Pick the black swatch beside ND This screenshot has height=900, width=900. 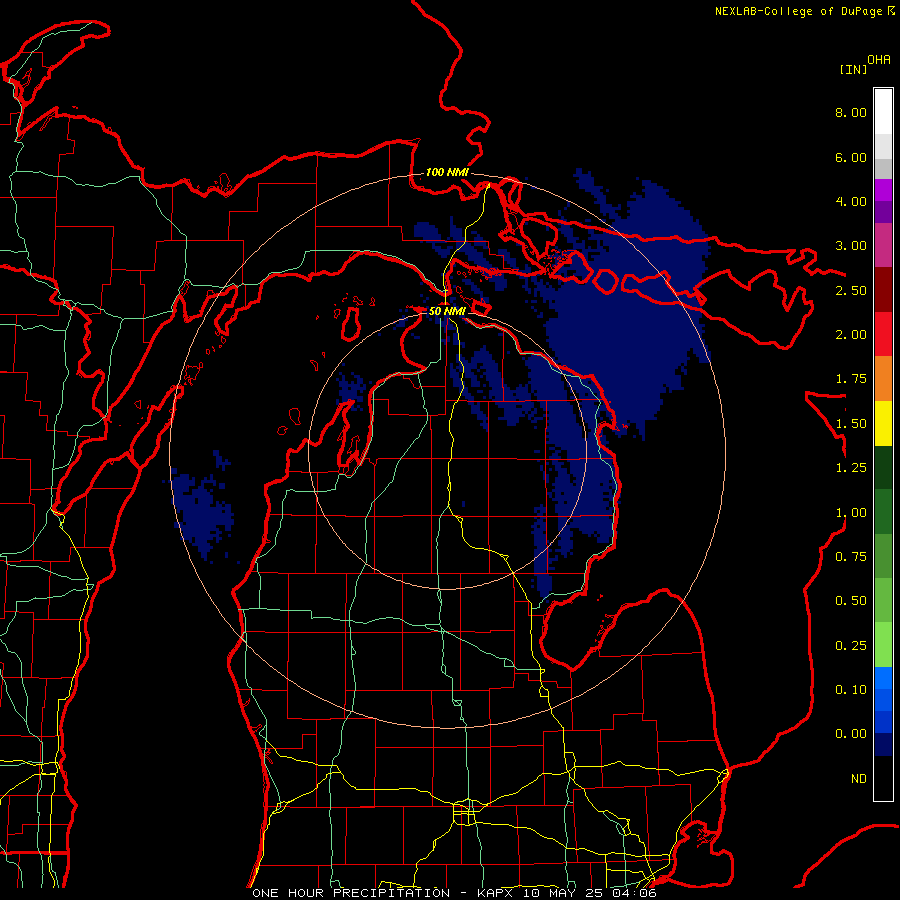[883, 778]
